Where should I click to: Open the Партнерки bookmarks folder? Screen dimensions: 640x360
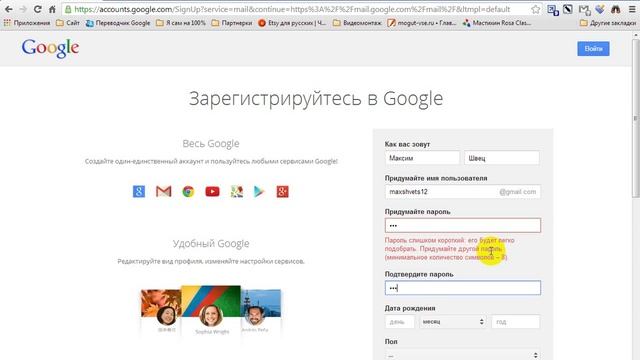tap(232, 23)
